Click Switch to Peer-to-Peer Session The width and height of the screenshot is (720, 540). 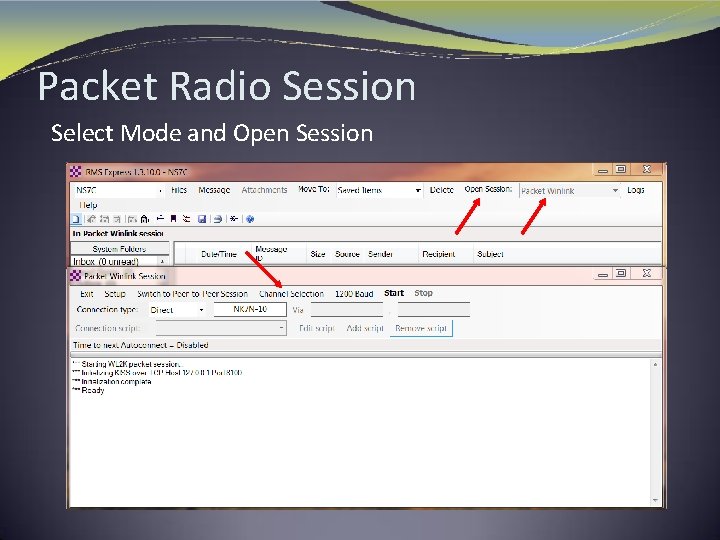coord(192,294)
